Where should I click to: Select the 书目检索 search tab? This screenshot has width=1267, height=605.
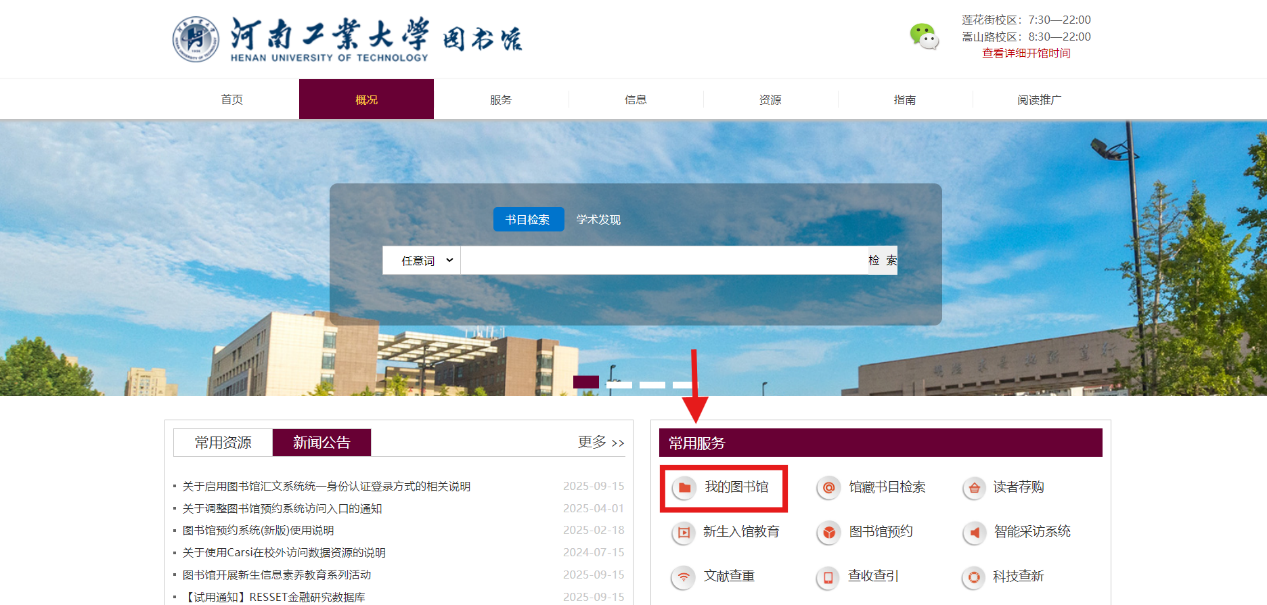527,219
